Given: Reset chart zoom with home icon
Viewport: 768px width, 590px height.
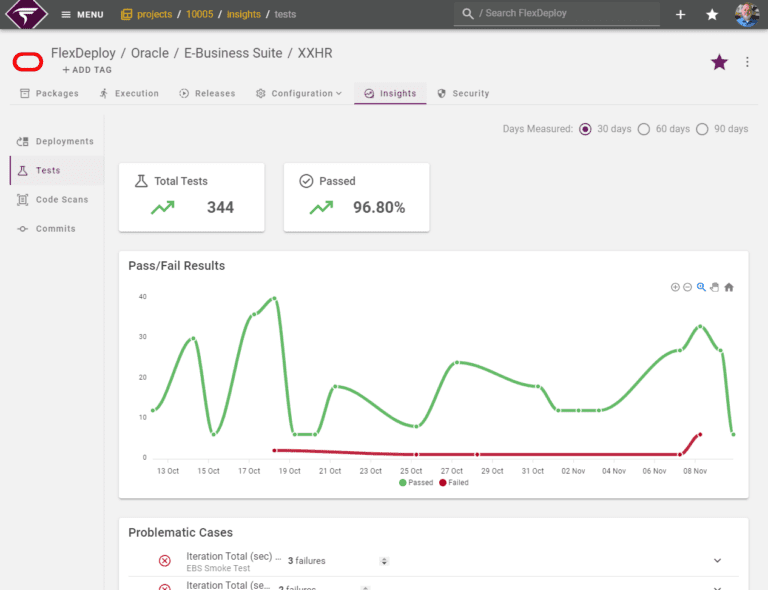Looking at the screenshot, I should pyautogui.click(x=729, y=287).
